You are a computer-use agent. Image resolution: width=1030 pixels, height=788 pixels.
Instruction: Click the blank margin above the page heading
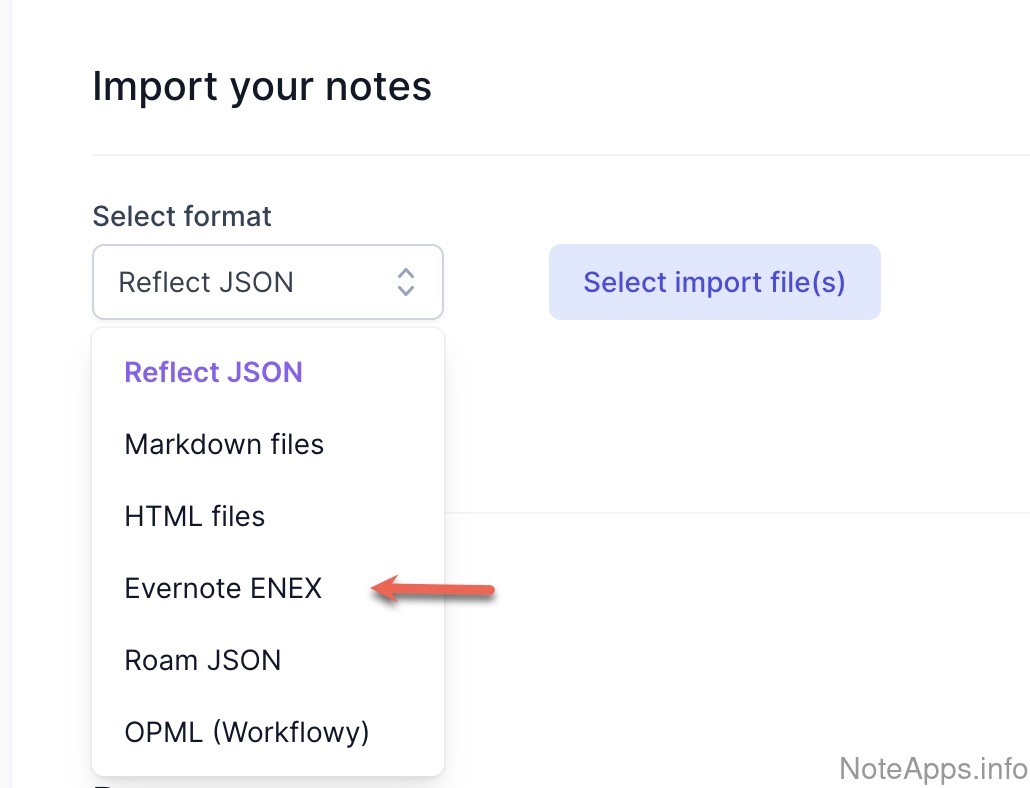click(500, 30)
